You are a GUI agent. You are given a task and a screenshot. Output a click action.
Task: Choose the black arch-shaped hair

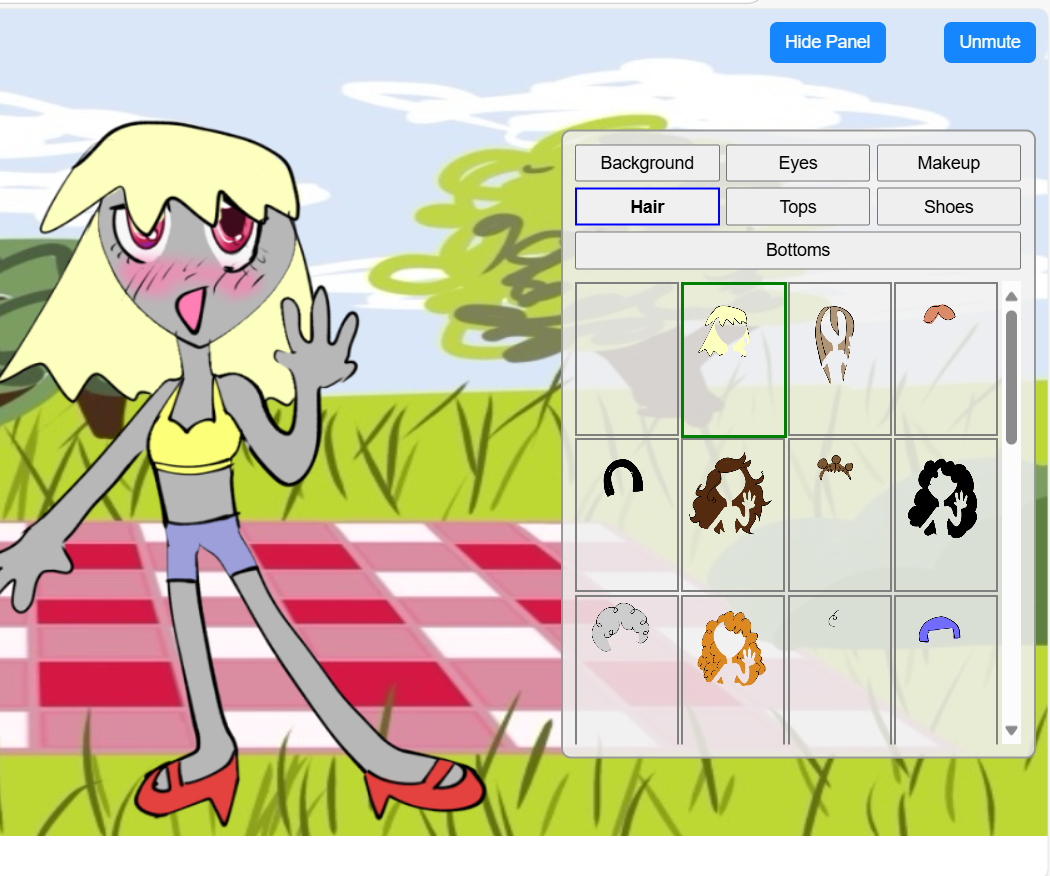tap(627, 515)
